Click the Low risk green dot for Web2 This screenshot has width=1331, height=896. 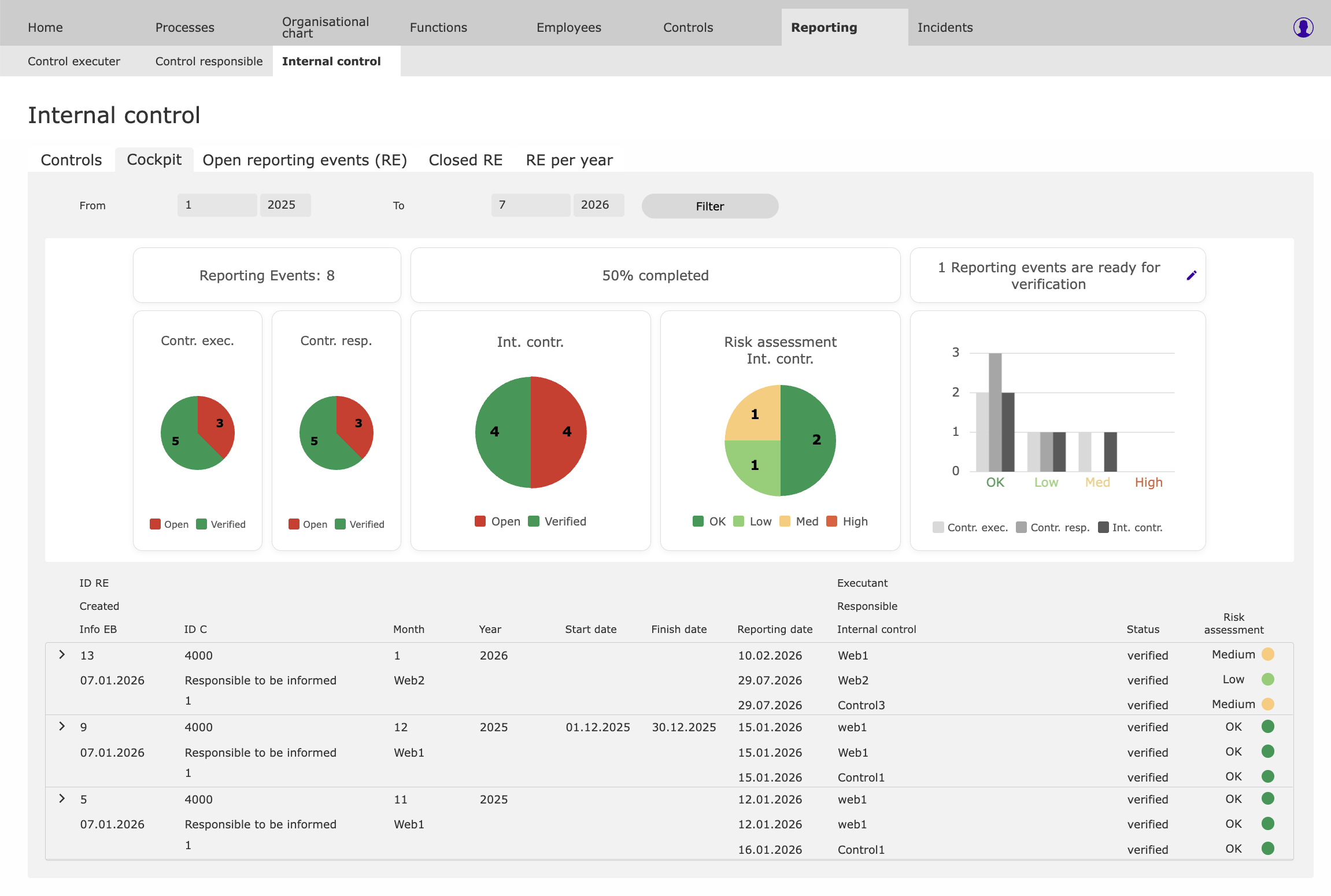[x=1268, y=679]
